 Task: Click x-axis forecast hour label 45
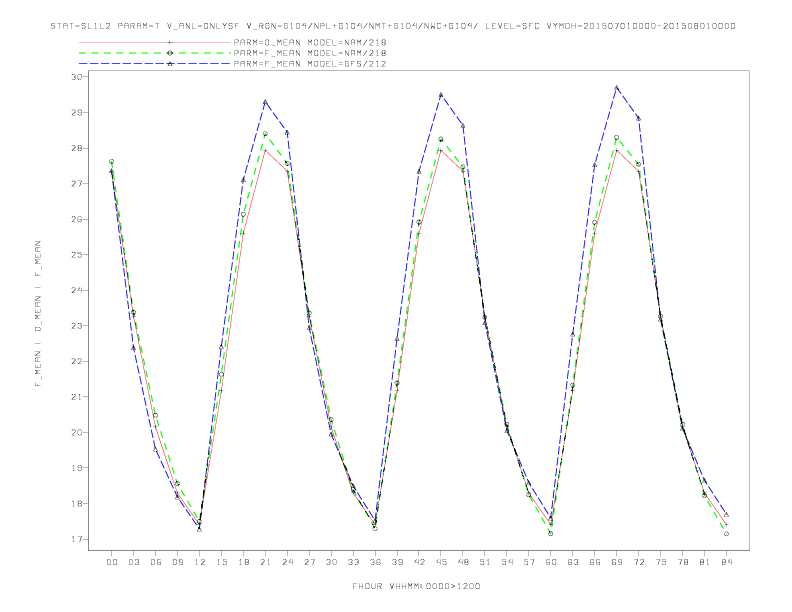[441, 562]
